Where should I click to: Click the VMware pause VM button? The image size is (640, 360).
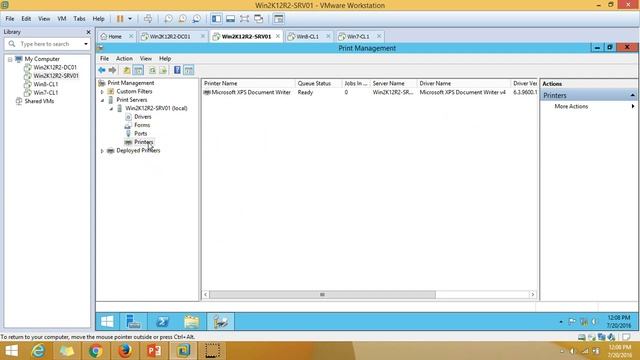(120, 19)
